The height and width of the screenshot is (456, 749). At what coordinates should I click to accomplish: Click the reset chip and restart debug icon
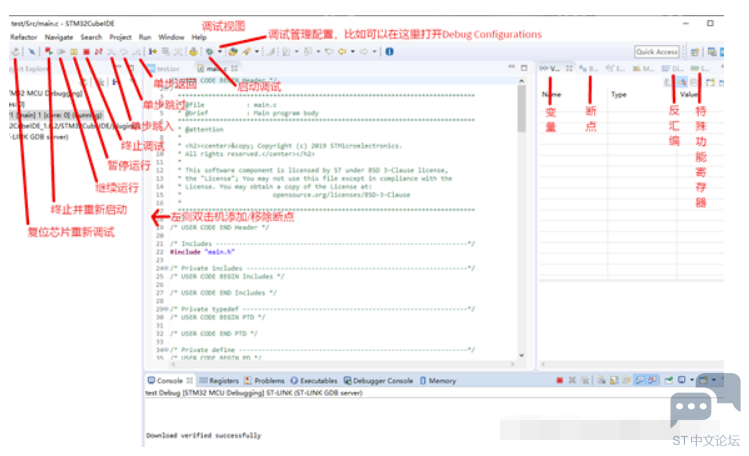[15, 52]
